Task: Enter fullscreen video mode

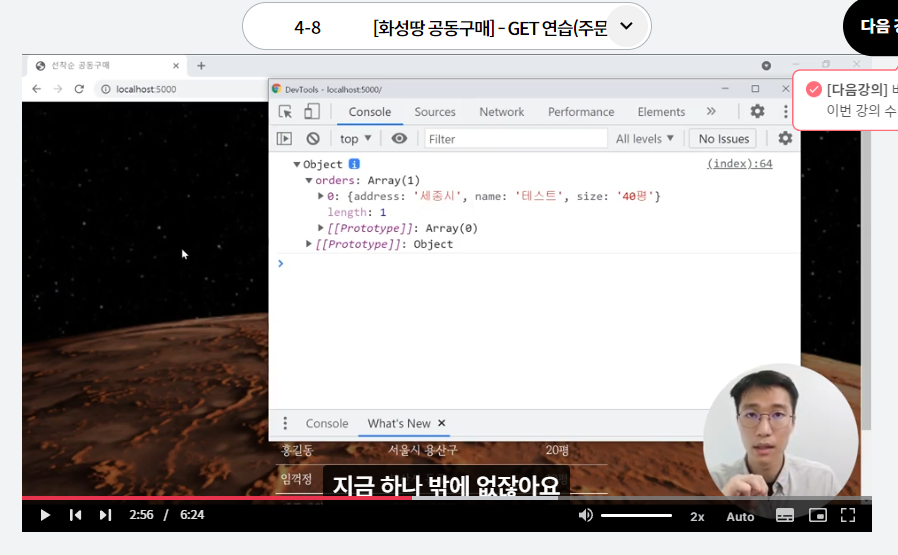Action: coord(848,515)
